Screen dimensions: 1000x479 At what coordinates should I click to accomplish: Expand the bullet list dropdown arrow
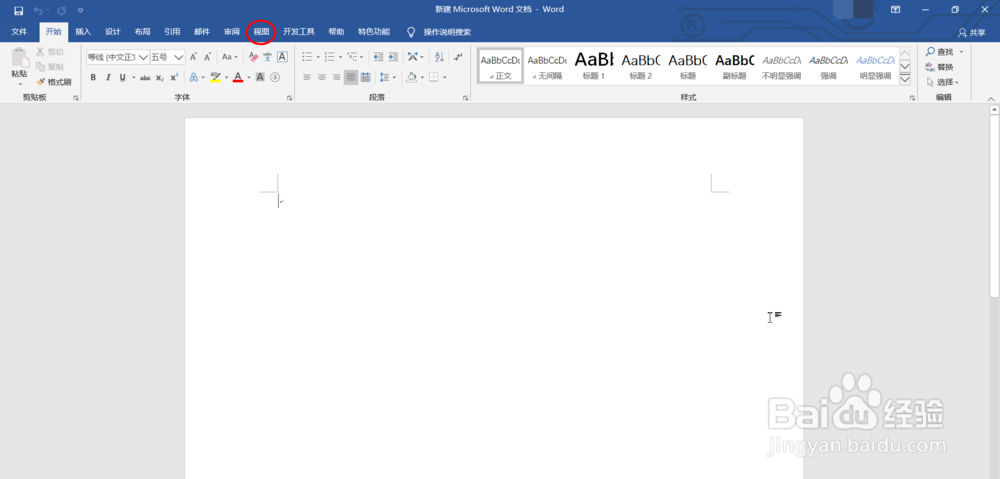[318, 57]
